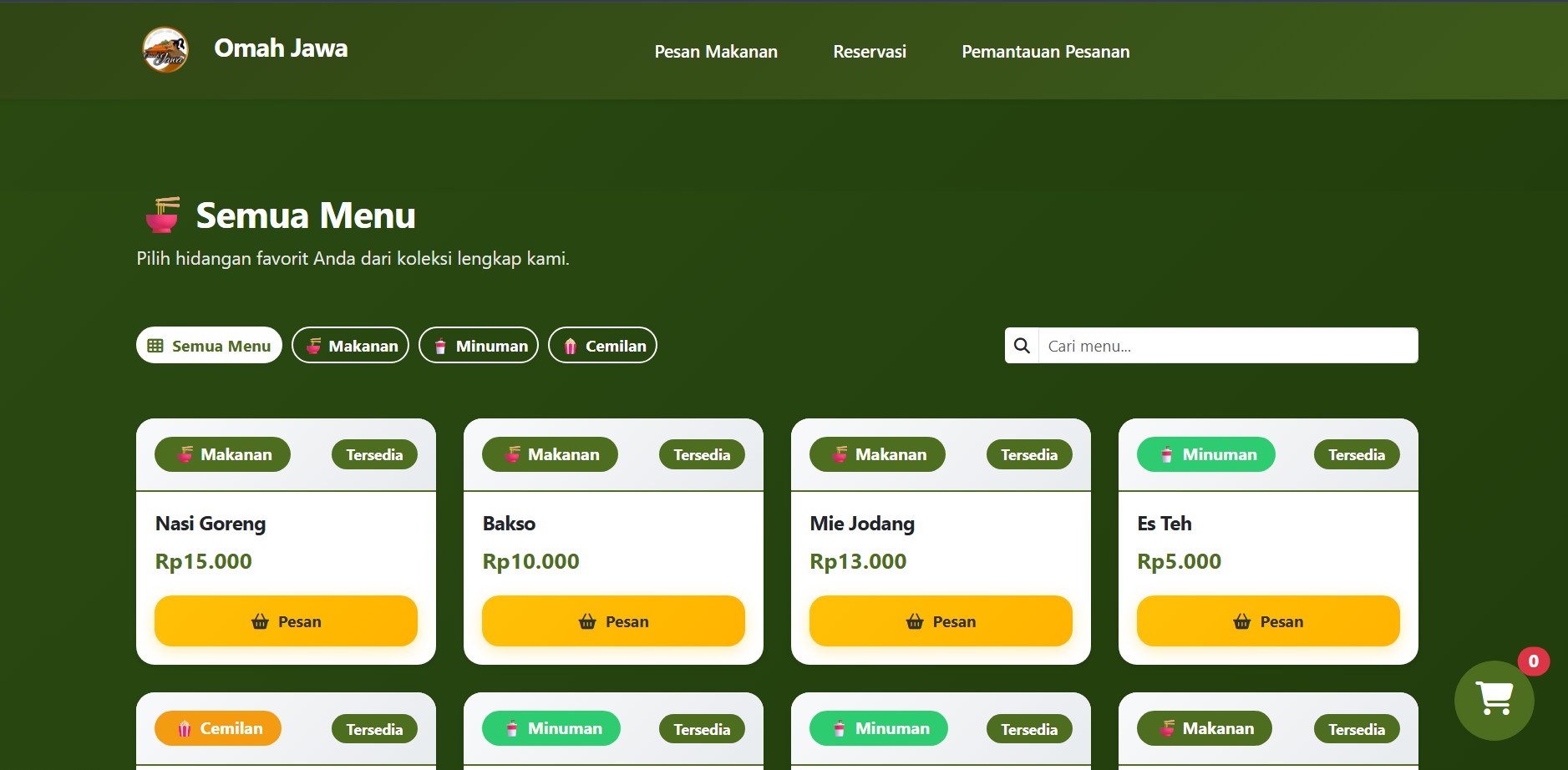Click the Rp15.000 price

tap(203, 561)
